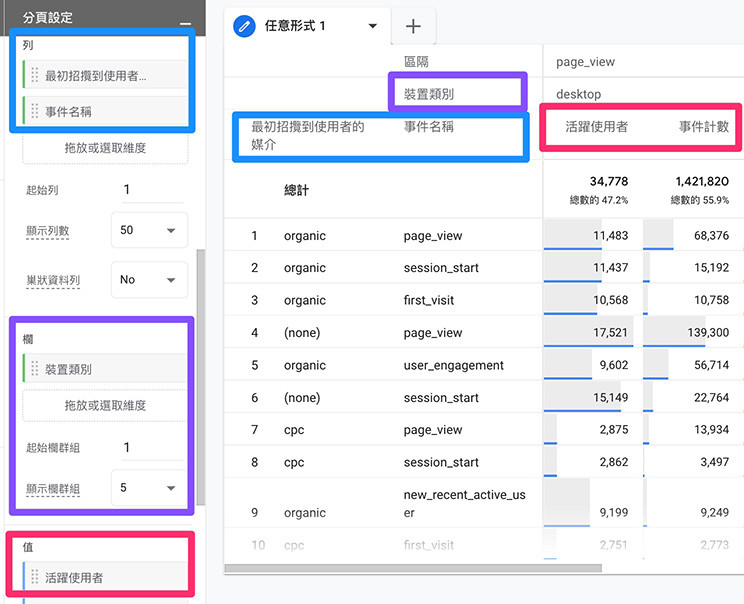Add a new tab with the plus button
744x604 pixels.
pos(413,26)
